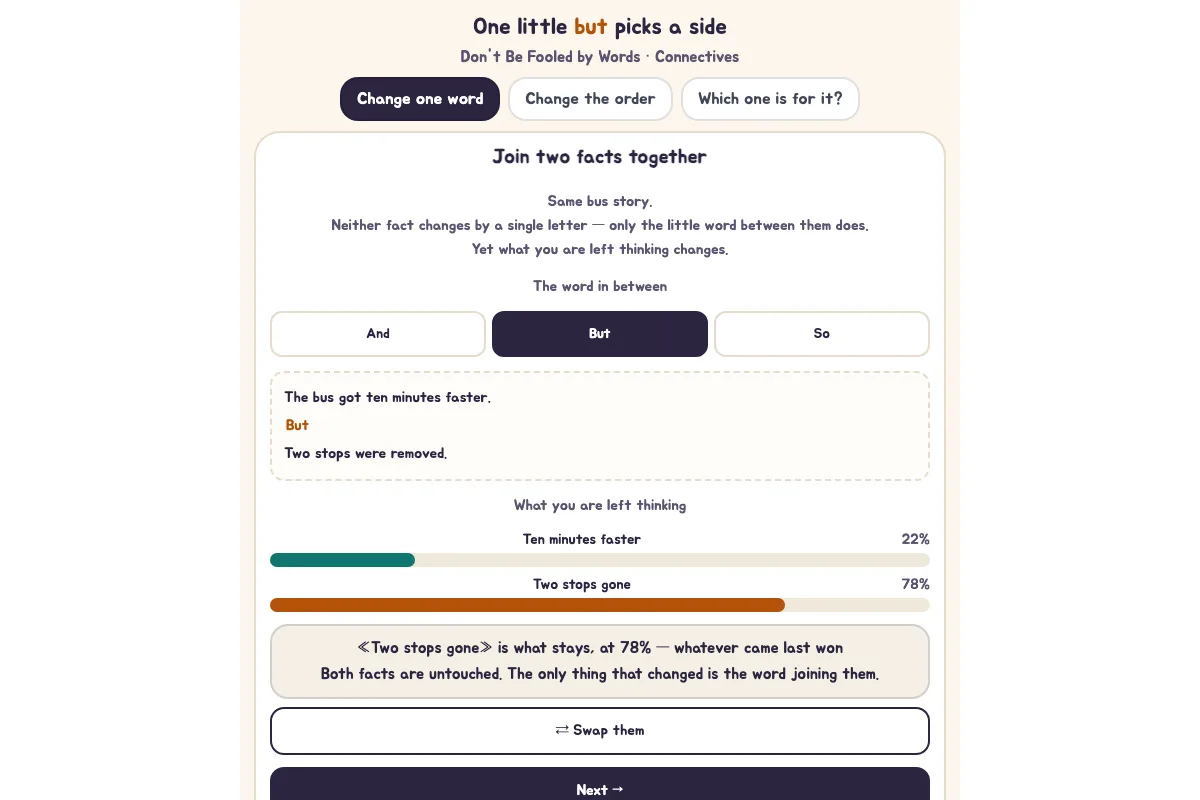This screenshot has height=800, width=1200.
Task: Click the 'Join two facts together' heading
Action: pos(600,157)
